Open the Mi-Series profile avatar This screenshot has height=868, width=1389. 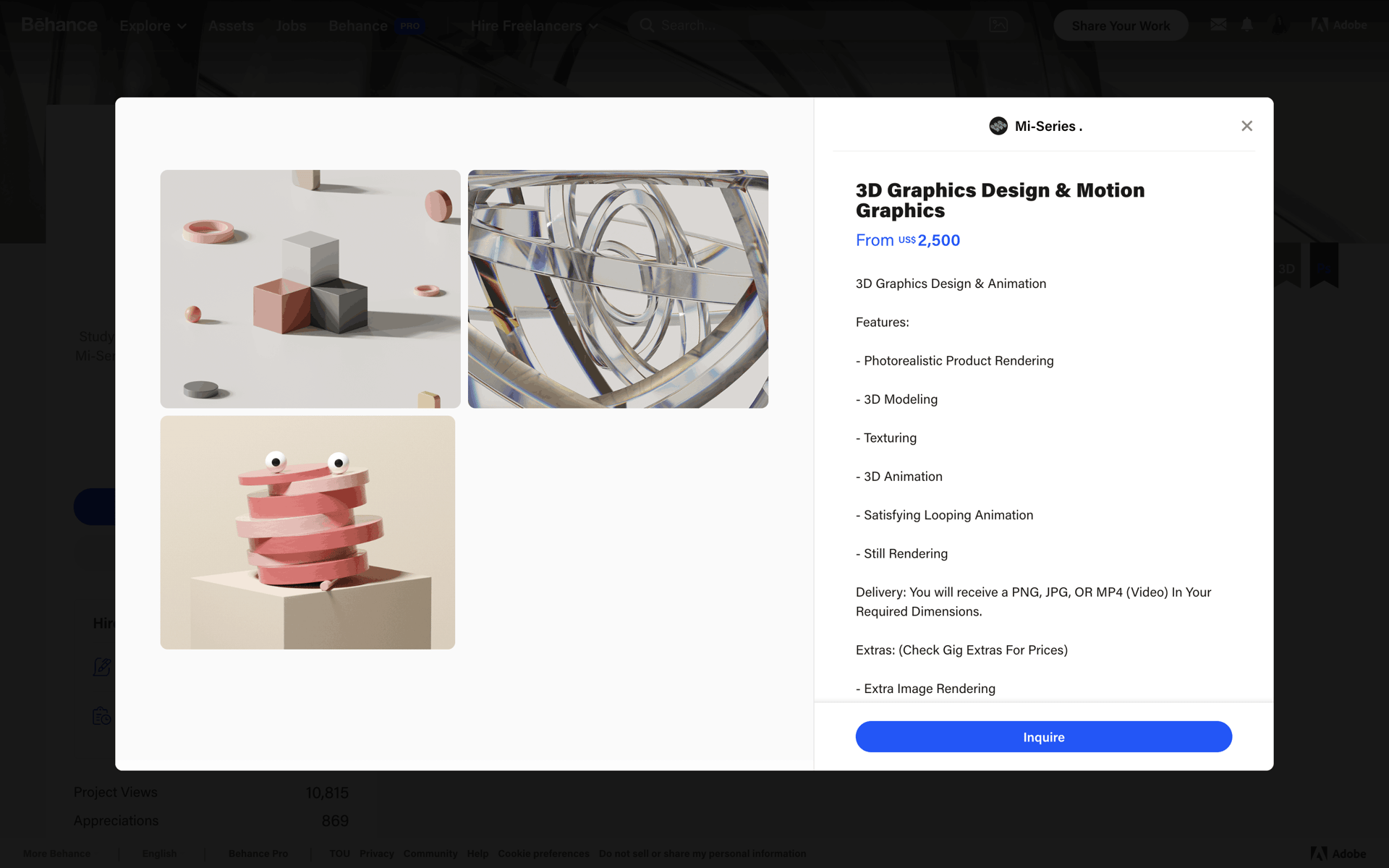click(x=998, y=126)
